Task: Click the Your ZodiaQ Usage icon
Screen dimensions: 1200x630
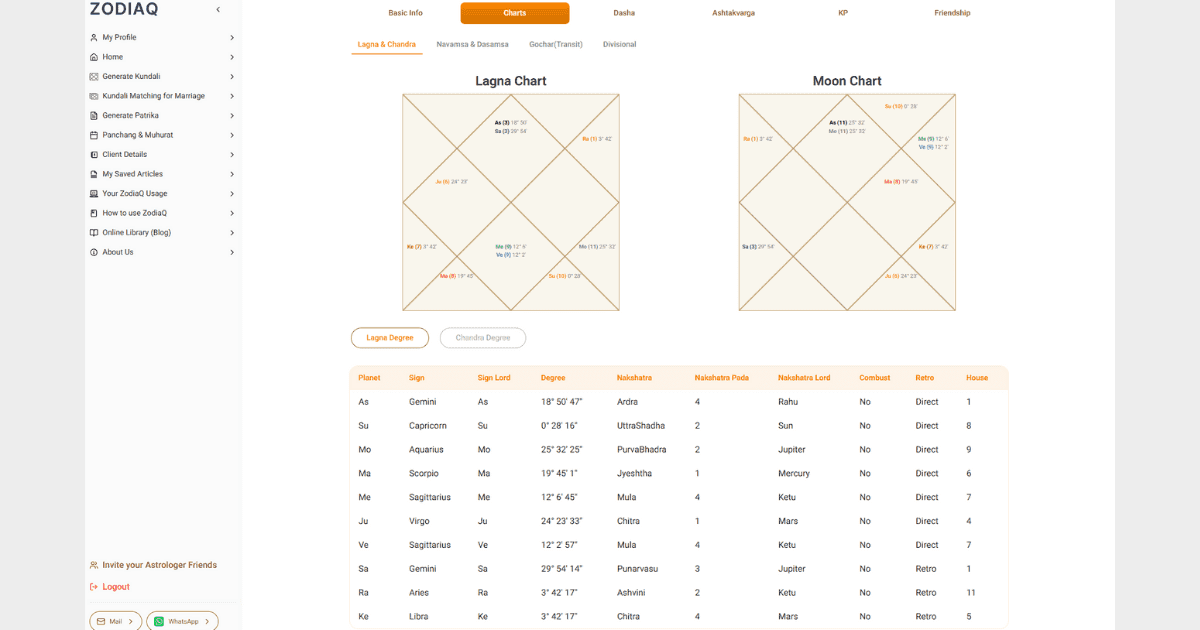Action: click(94, 193)
